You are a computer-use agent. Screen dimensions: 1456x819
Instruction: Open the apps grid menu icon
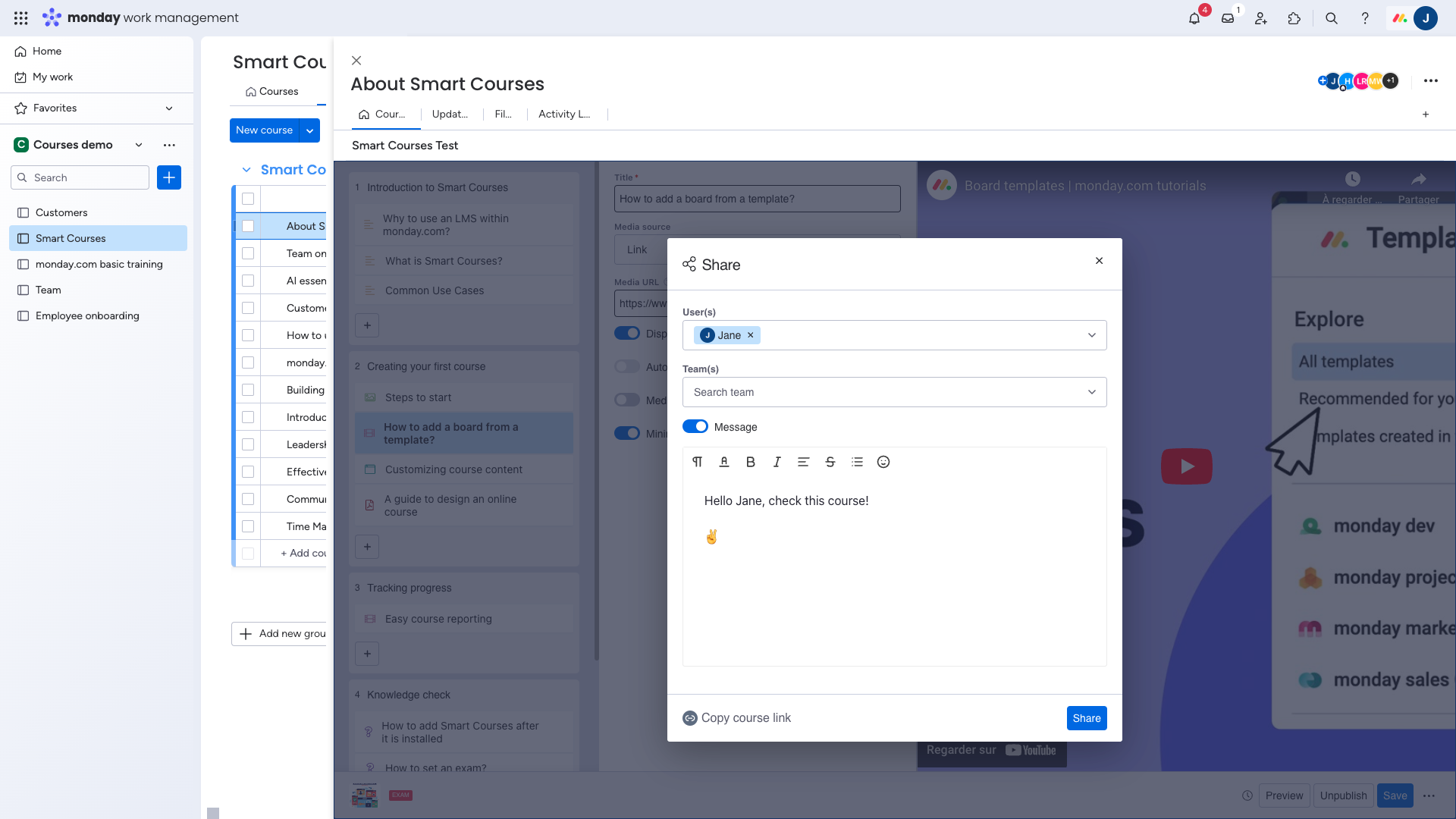(21, 17)
